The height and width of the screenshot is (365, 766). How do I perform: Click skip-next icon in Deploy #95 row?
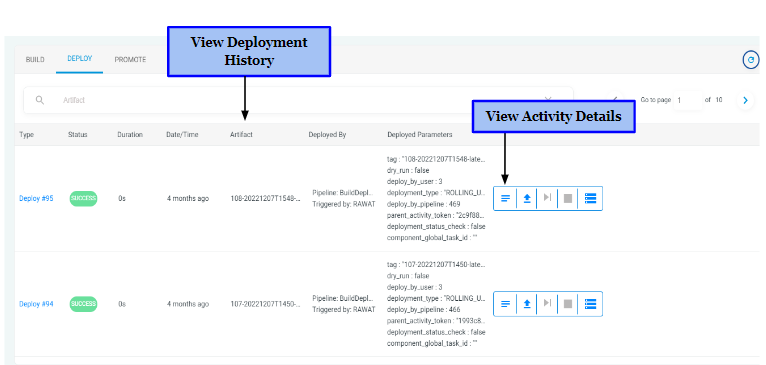tap(548, 197)
